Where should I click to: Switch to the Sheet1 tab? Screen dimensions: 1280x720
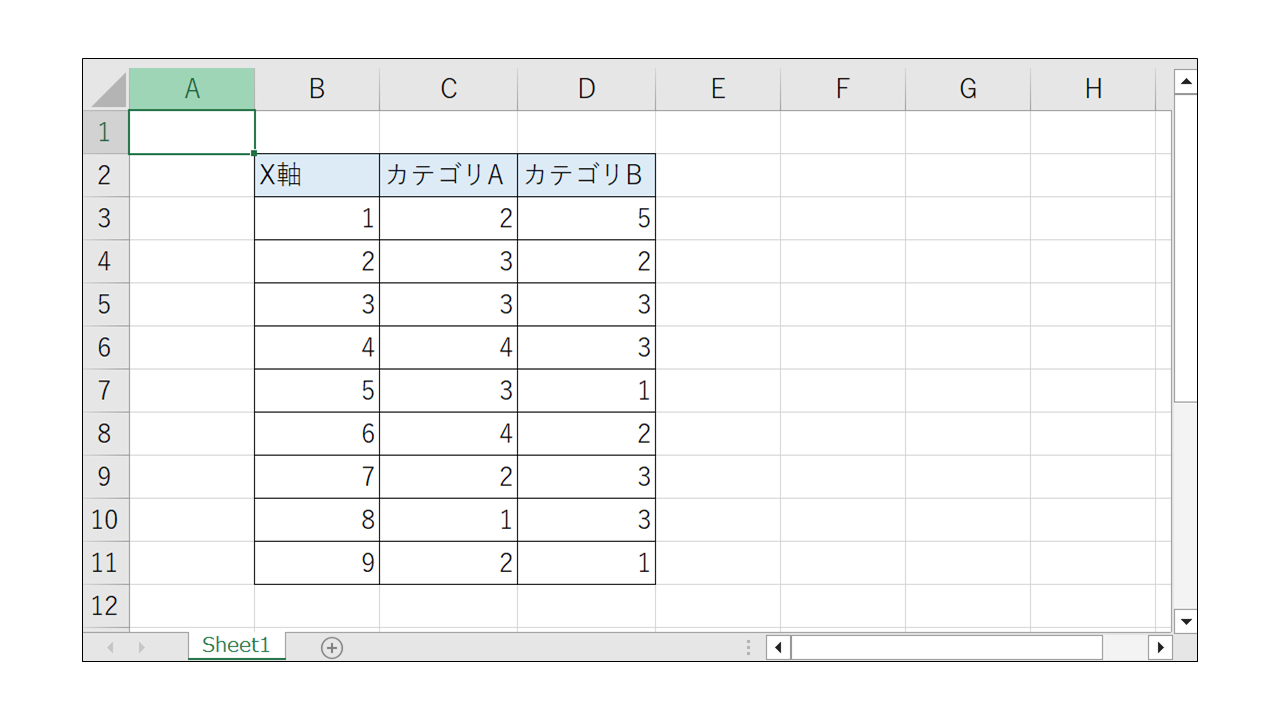tap(236, 645)
